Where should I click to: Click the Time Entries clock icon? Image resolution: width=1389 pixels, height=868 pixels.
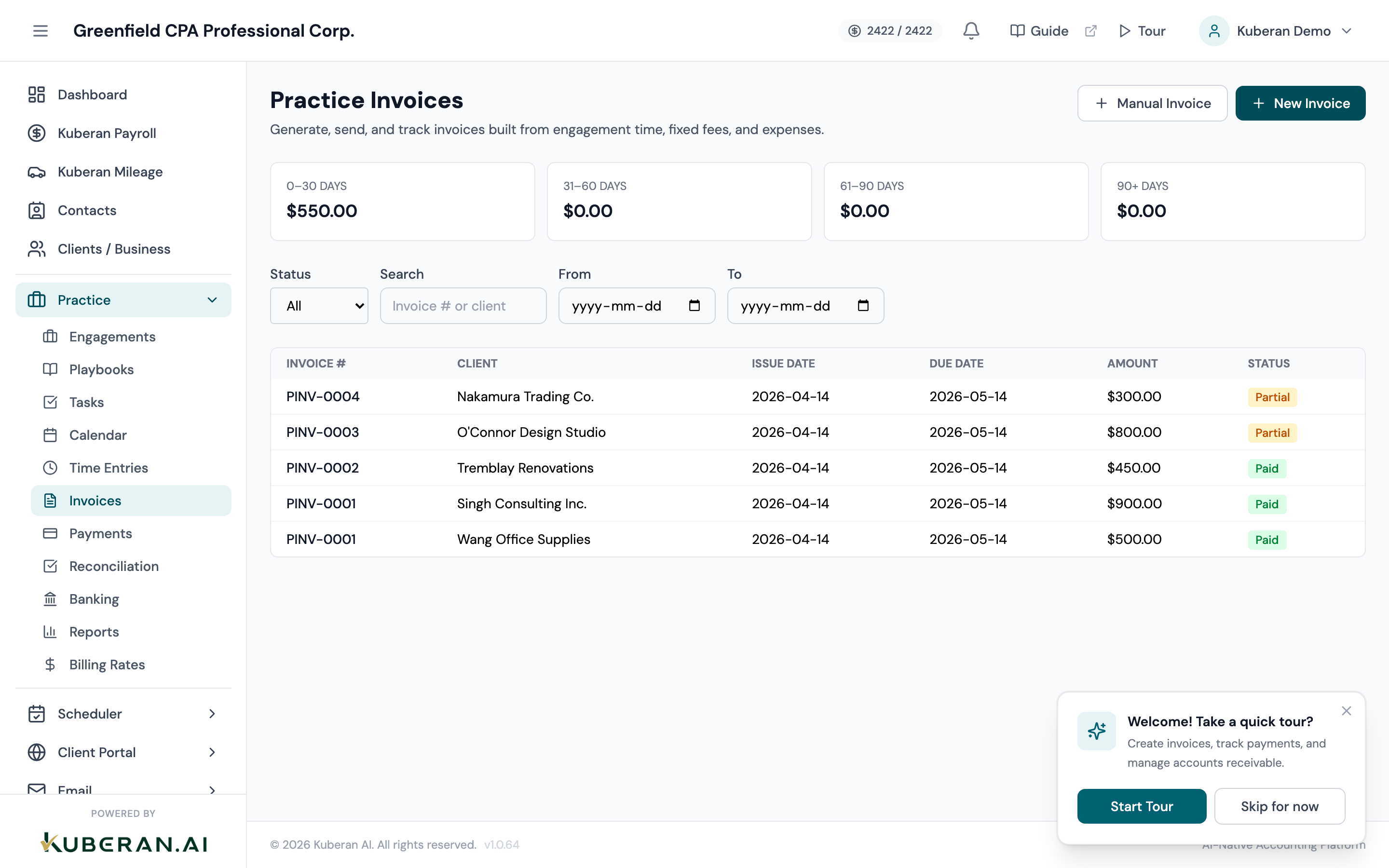50,467
